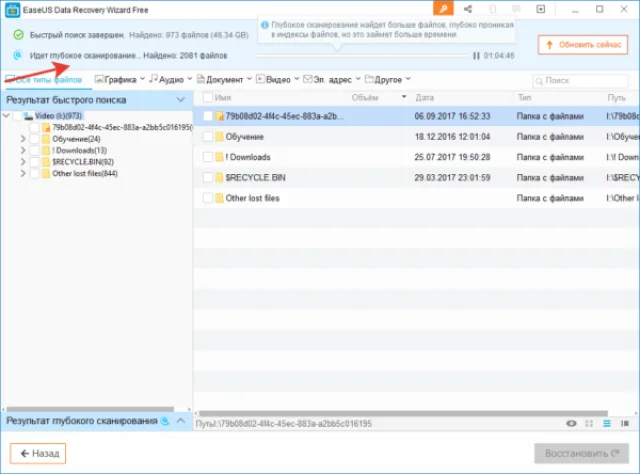This screenshot has height=474, width=640.
Task: Toggle the preview eye icon
Action: click(571, 423)
